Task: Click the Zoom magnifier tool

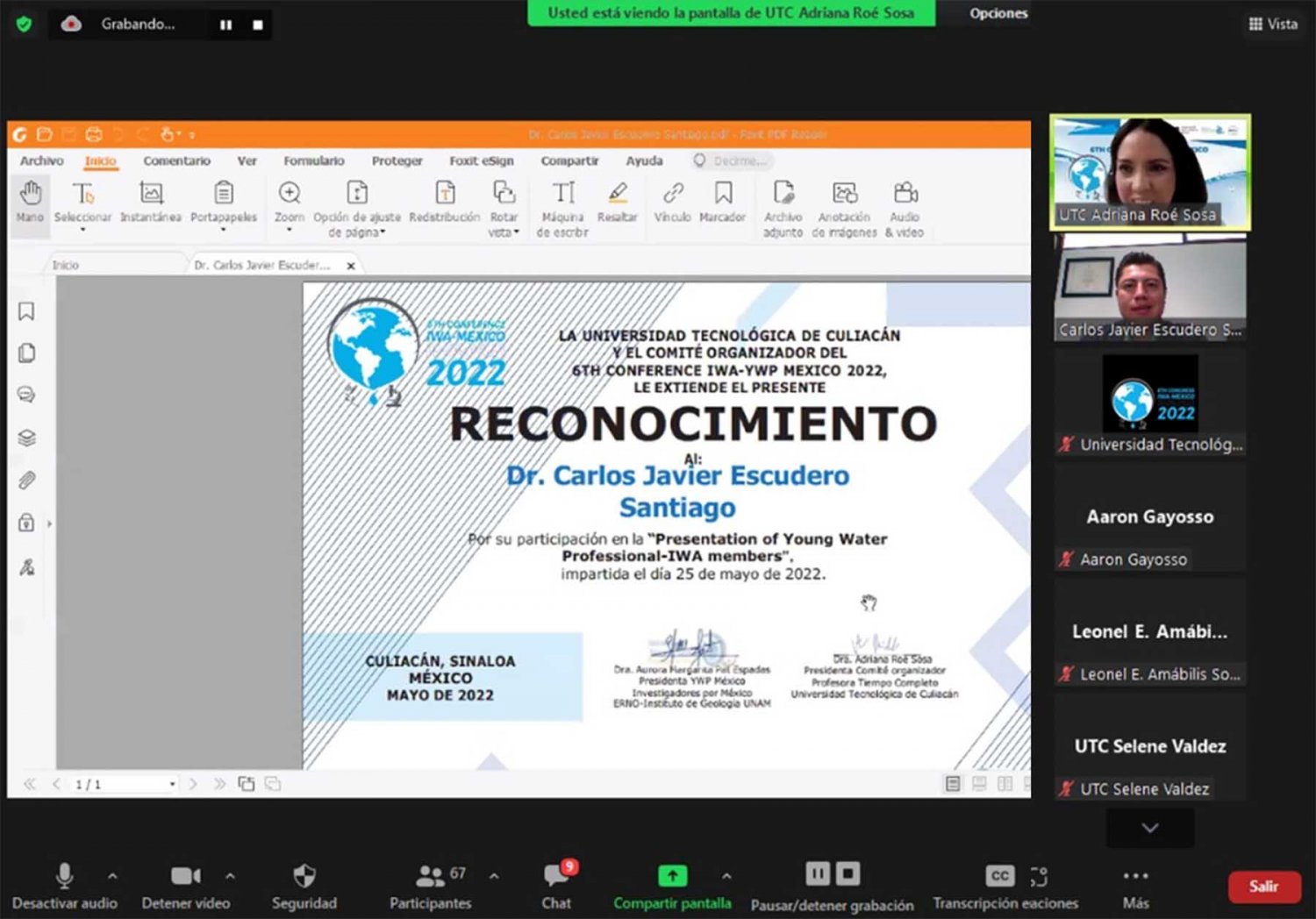Action: (290, 204)
